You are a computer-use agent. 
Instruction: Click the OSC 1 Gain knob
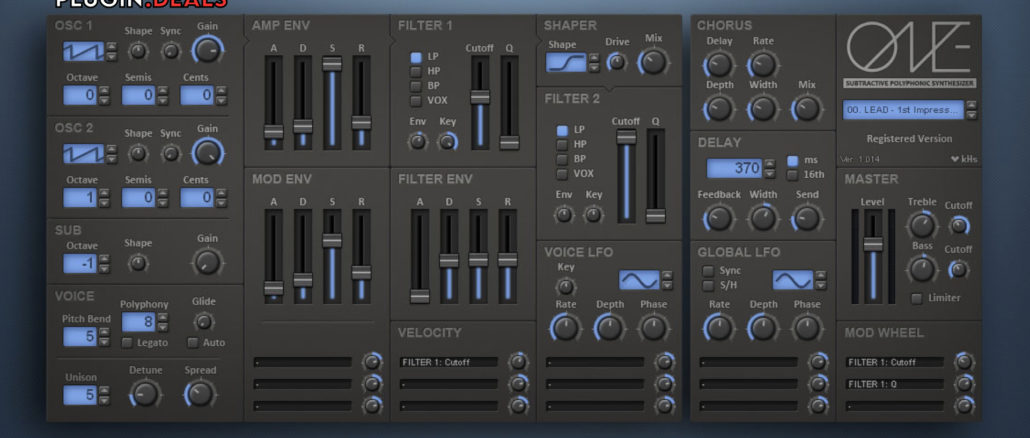208,50
